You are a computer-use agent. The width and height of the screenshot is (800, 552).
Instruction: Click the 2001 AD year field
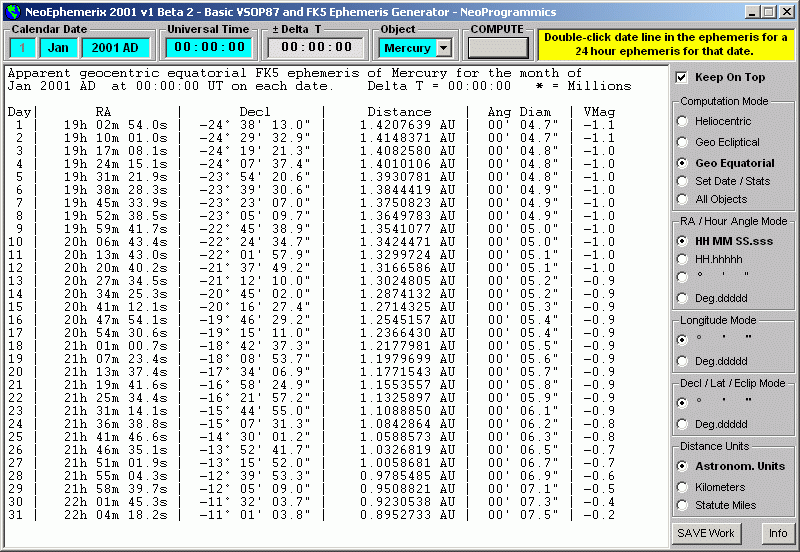pos(116,47)
